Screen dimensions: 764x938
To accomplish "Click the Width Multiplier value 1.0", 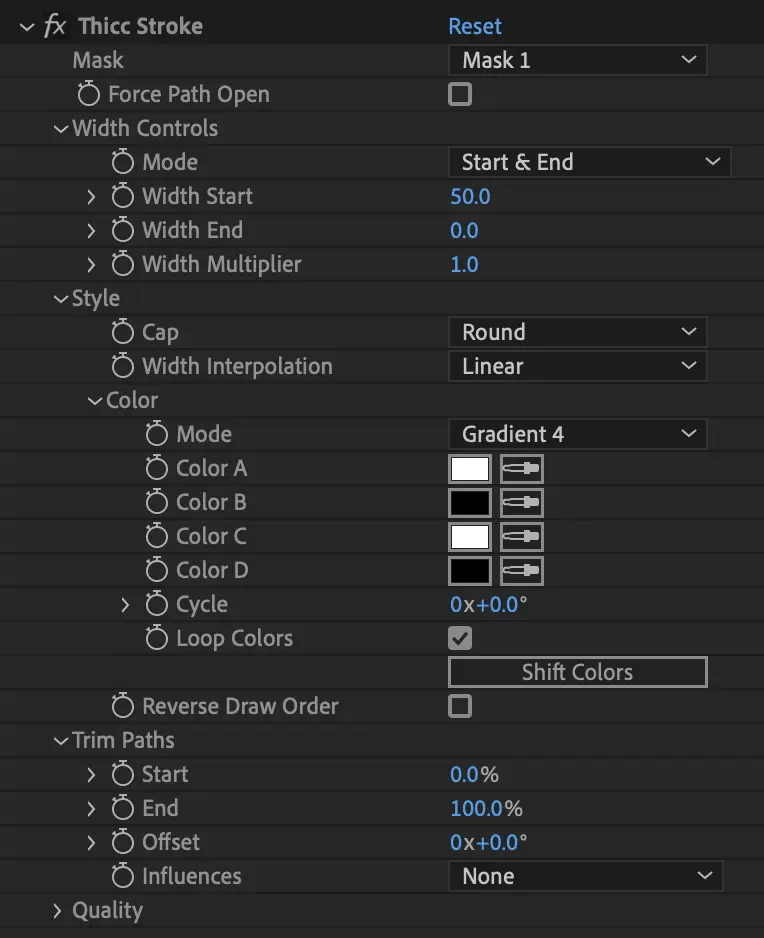I will click(464, 265).
